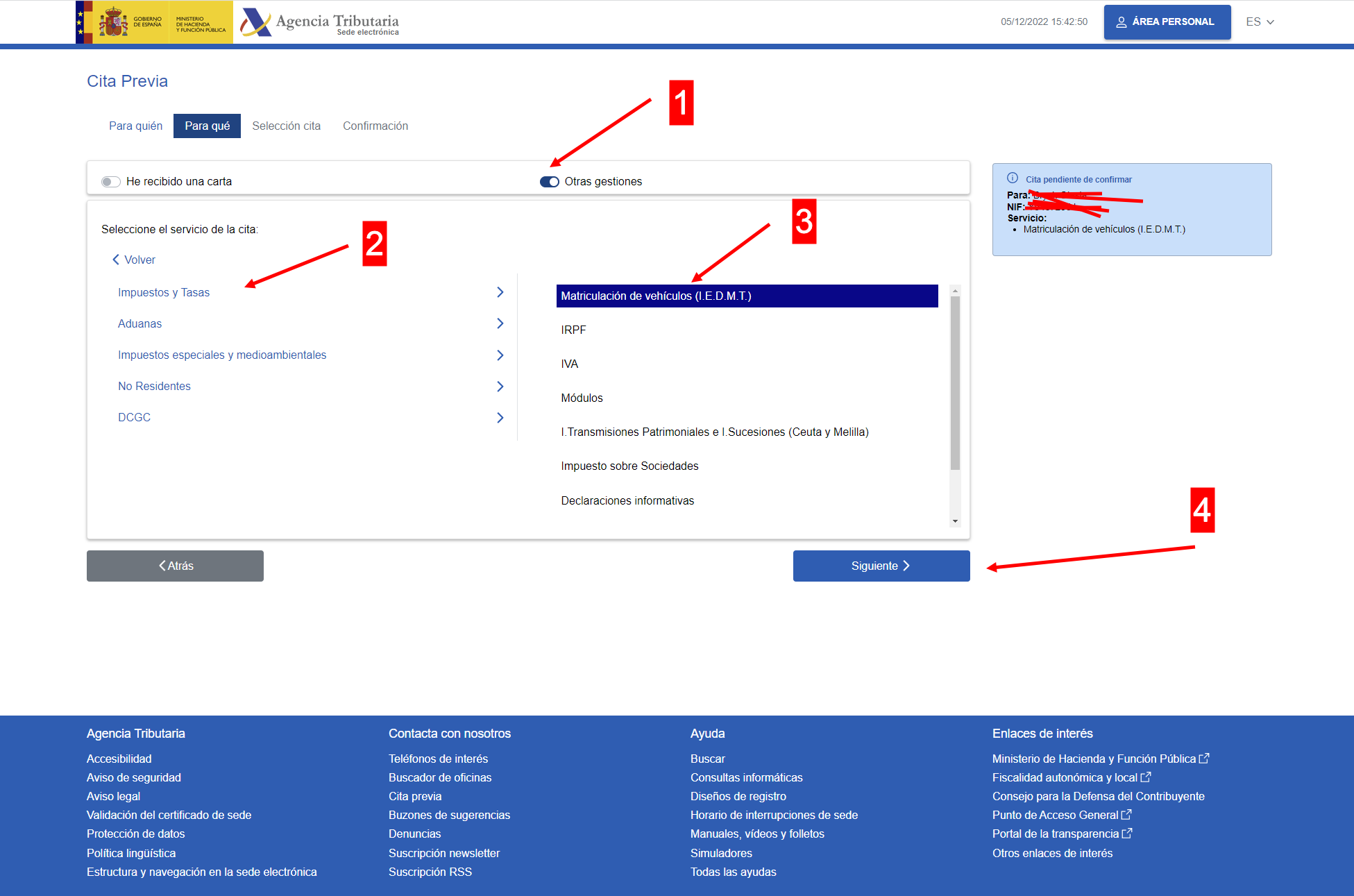Click external link icon beside Fiscalidad autonómica y local
Image resolution: width=1354 pixels, height=896 pixels.
tap(1146, 777)
